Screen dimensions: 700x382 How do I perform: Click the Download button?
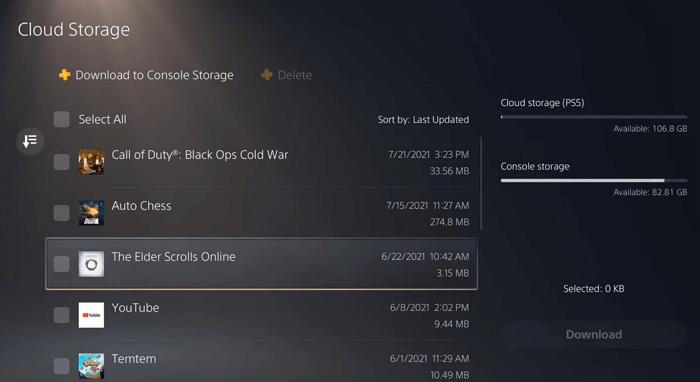pyautogui.click(x=594, y=335)
